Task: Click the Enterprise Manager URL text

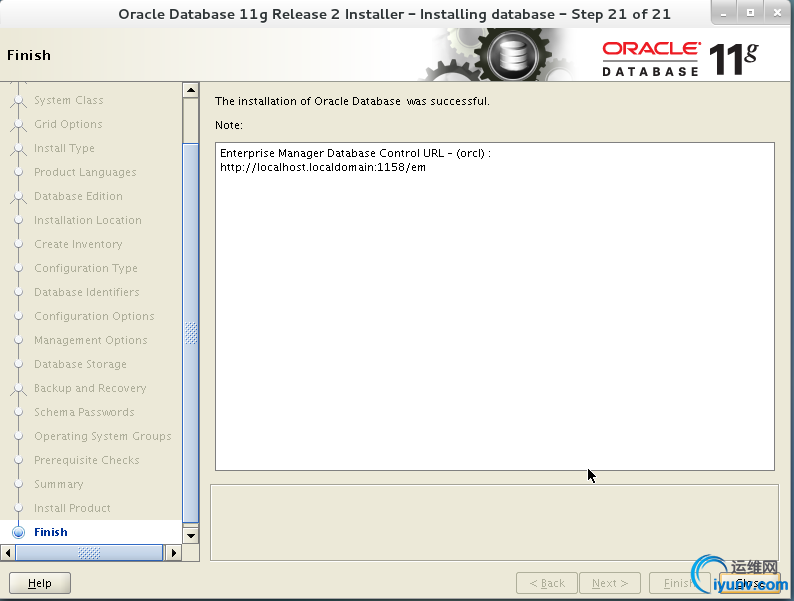Action: 323,167
